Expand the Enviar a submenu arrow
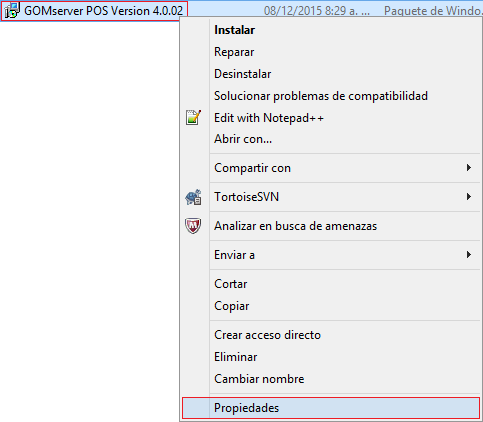 469,255
